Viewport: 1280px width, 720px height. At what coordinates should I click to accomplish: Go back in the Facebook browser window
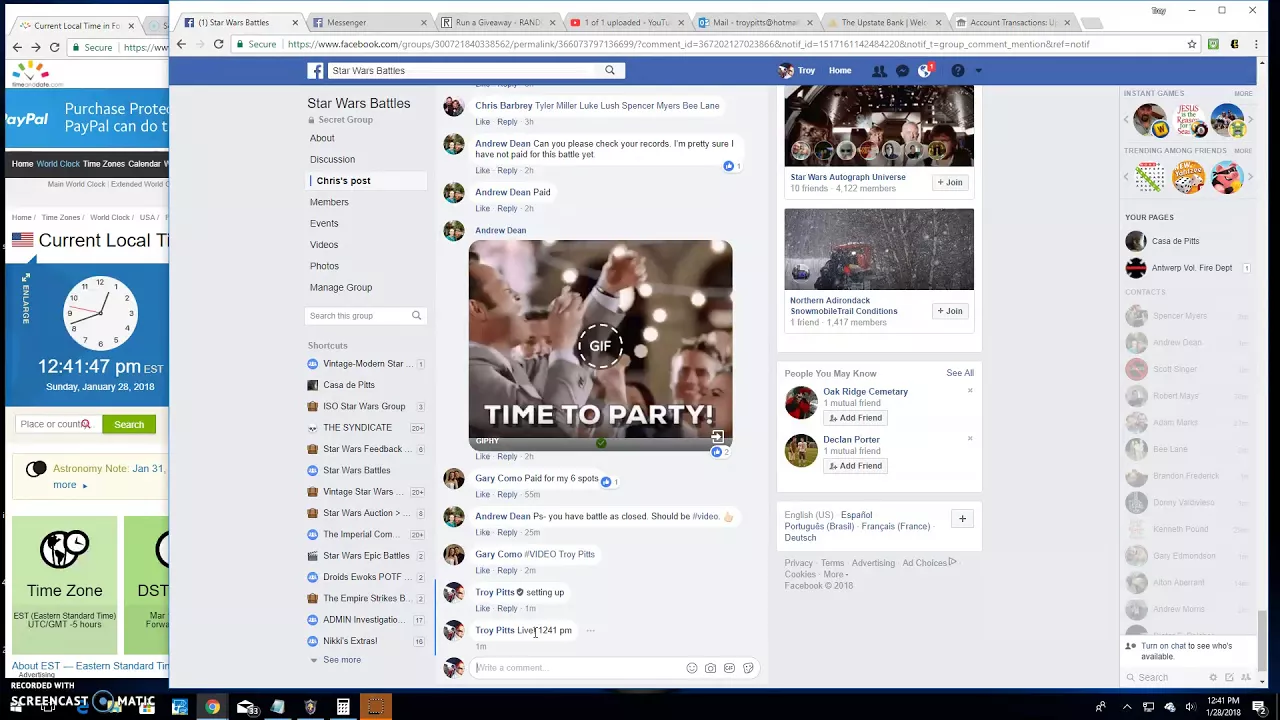[x=181, y=44]
